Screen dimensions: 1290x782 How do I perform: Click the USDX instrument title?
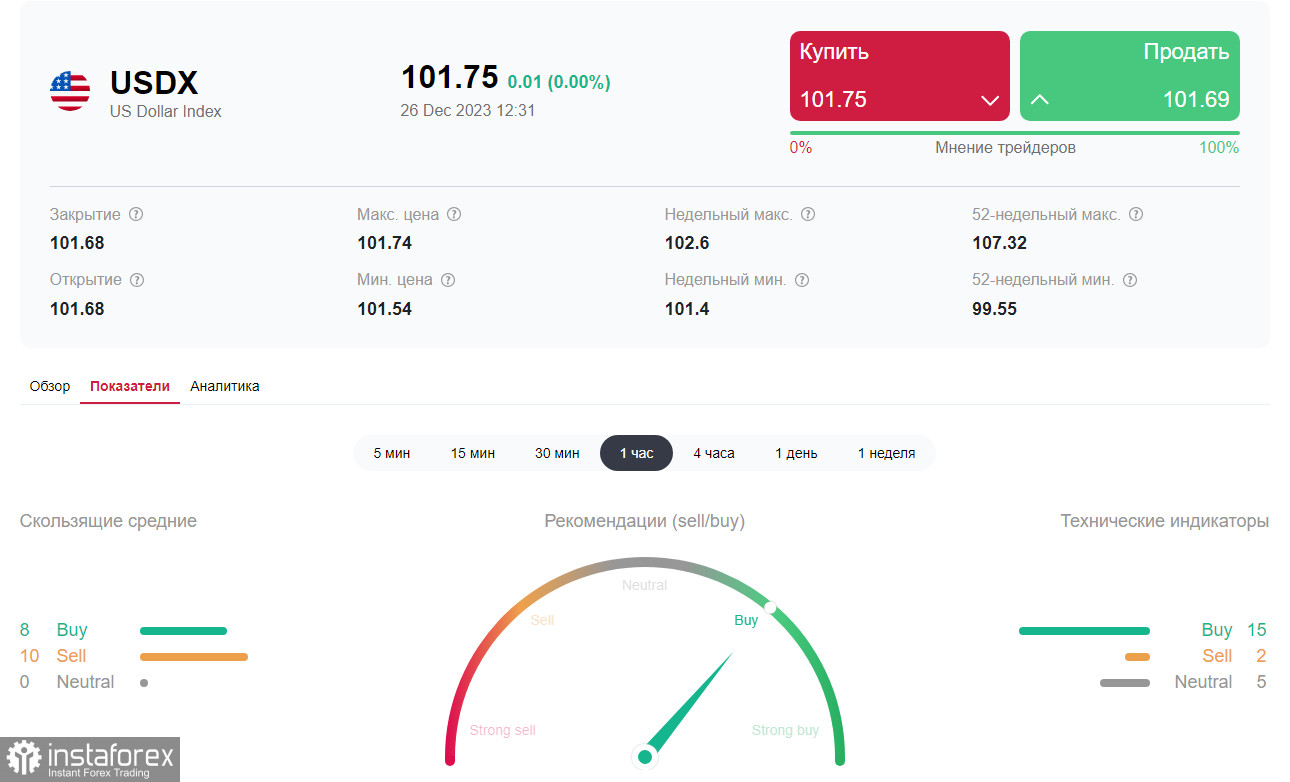pyautogui.click(x=154, y=83)
